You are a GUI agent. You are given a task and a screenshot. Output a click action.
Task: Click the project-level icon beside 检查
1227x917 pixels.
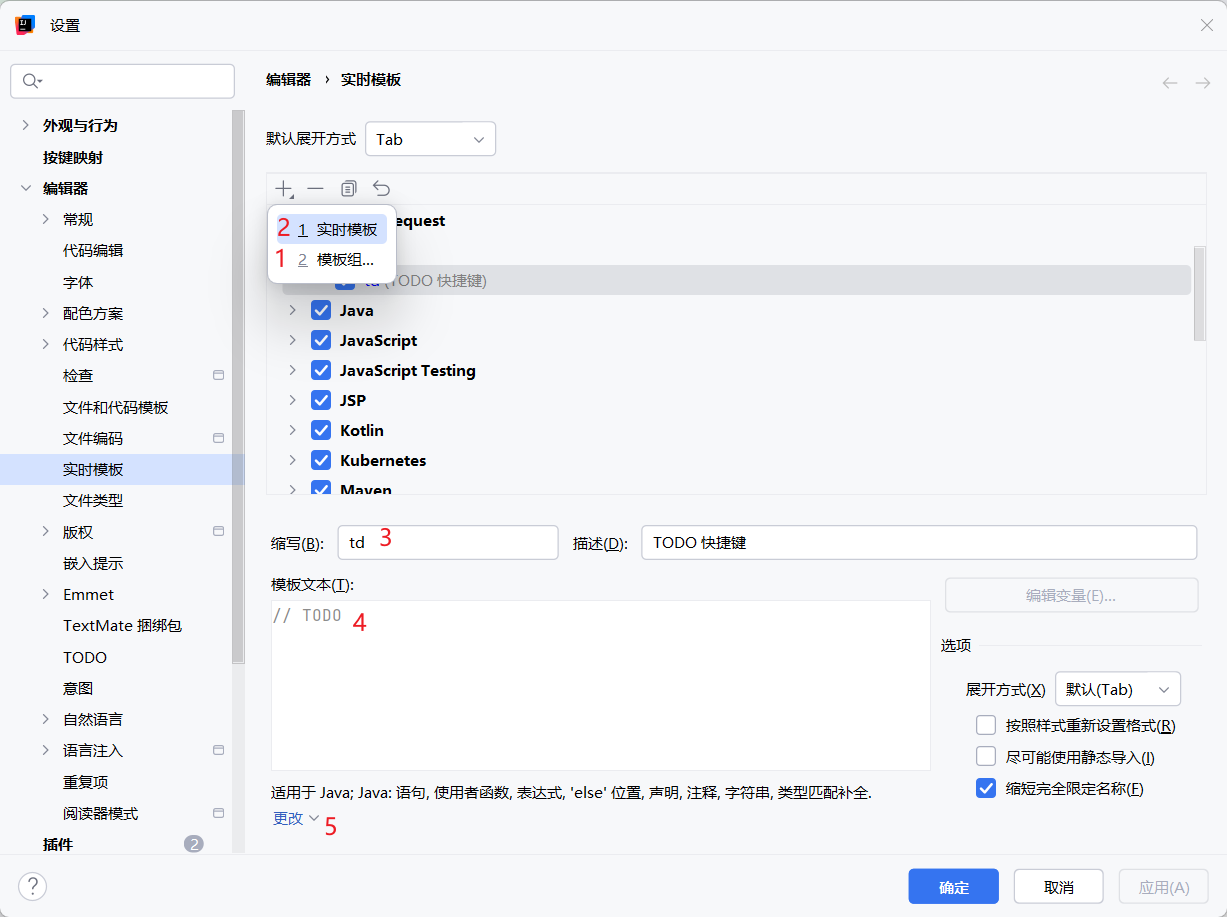[x=219, y=376]
